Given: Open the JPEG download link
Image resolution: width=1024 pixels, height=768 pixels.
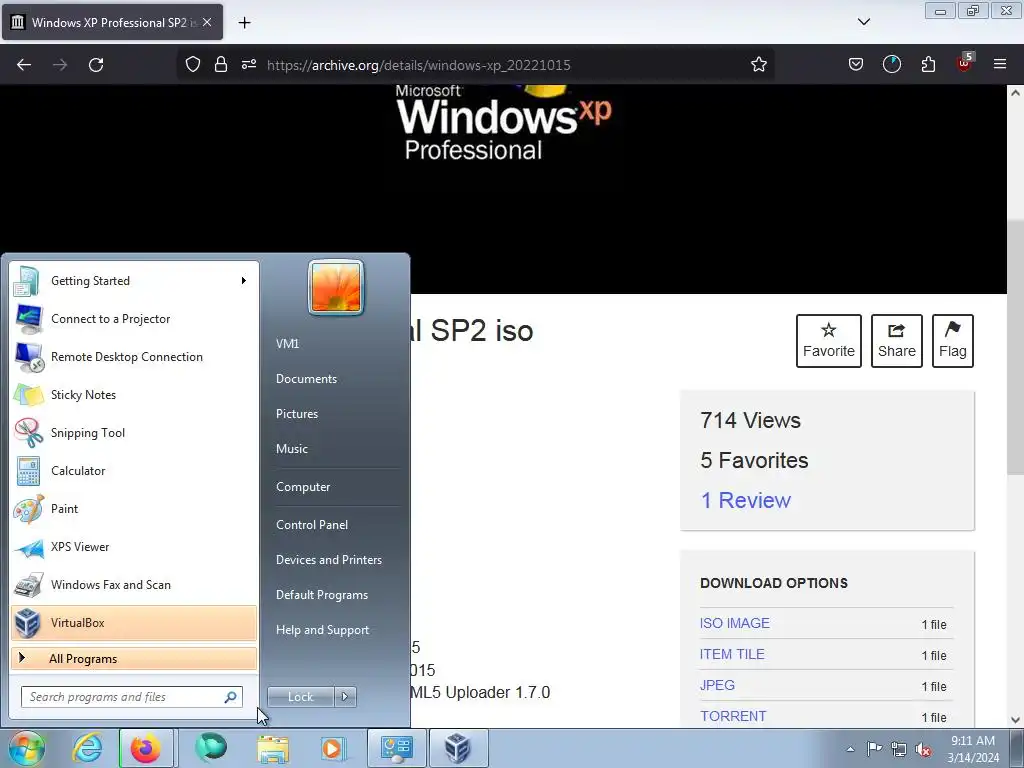Looking at the screenshot, I should tap(717, 685).
